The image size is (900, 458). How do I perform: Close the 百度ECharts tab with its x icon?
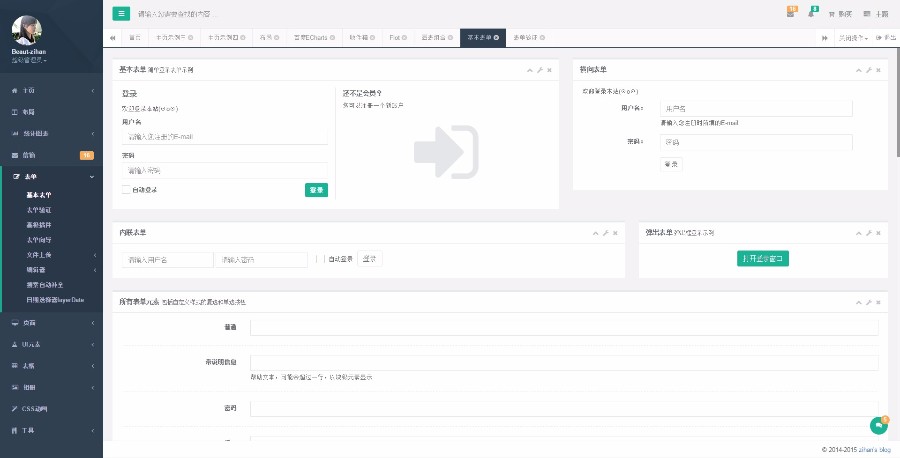click(333, 38)
